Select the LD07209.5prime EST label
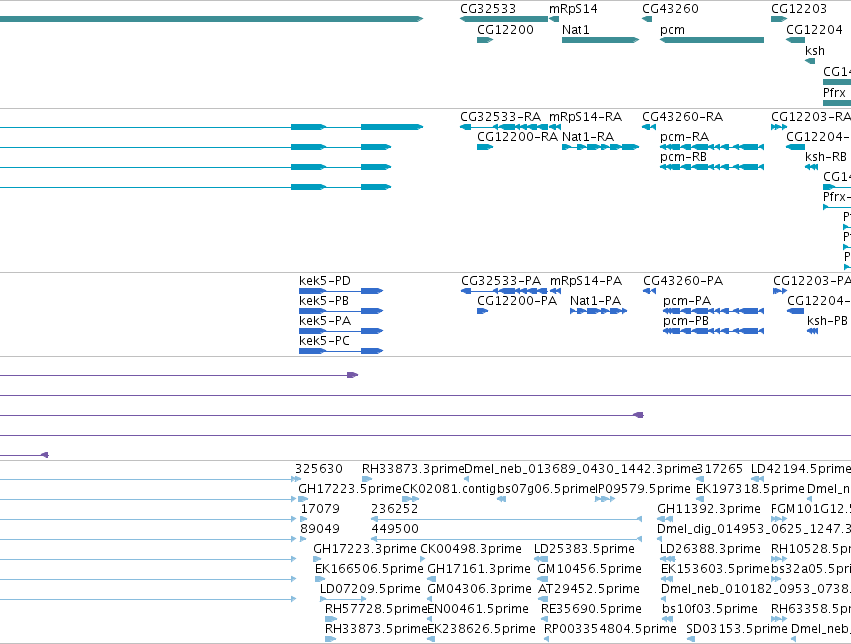The height and width of the screenshot is (644, 851). 370,589
